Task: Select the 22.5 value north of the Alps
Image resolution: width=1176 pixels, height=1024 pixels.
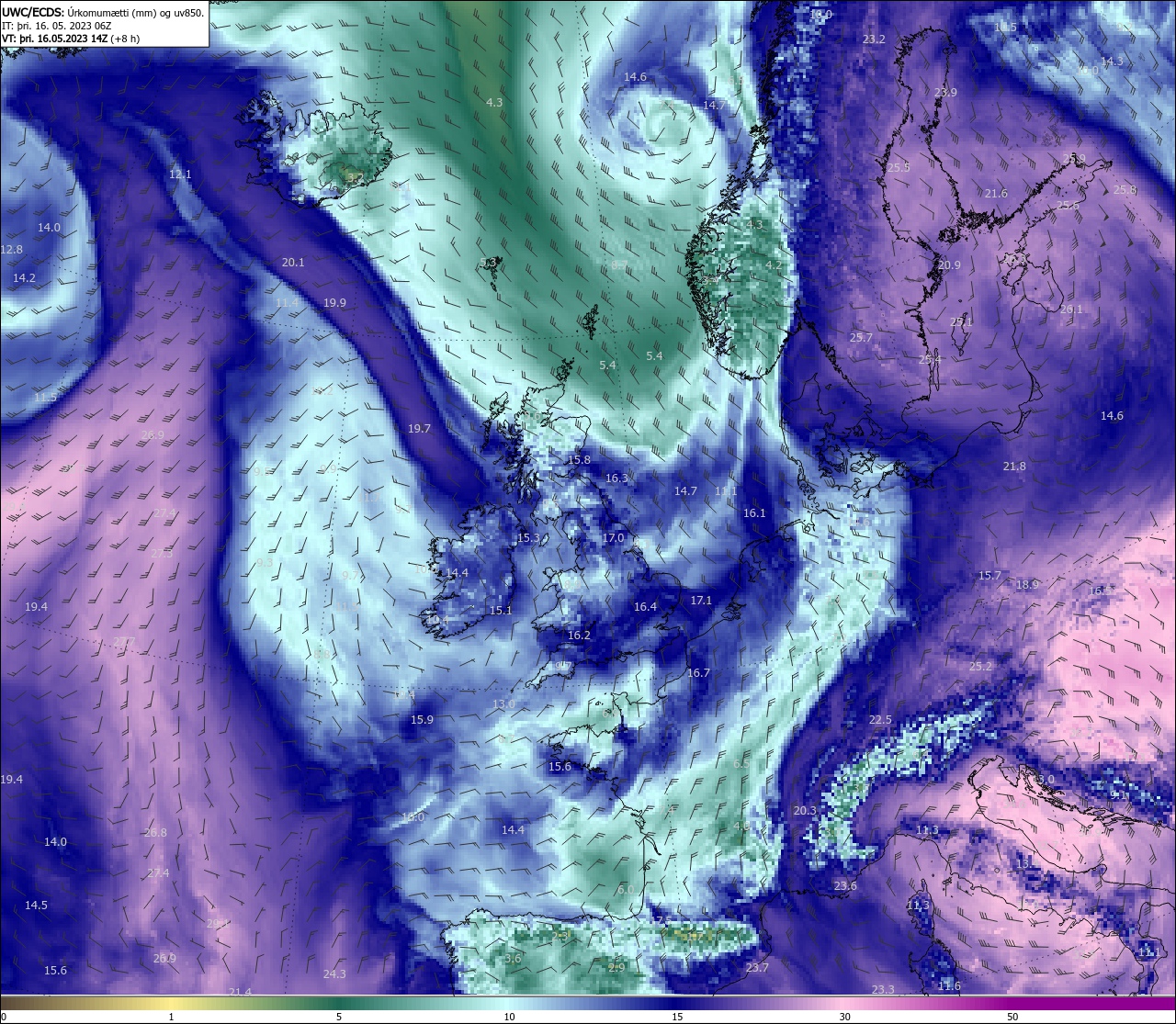Action: (880, 720)
